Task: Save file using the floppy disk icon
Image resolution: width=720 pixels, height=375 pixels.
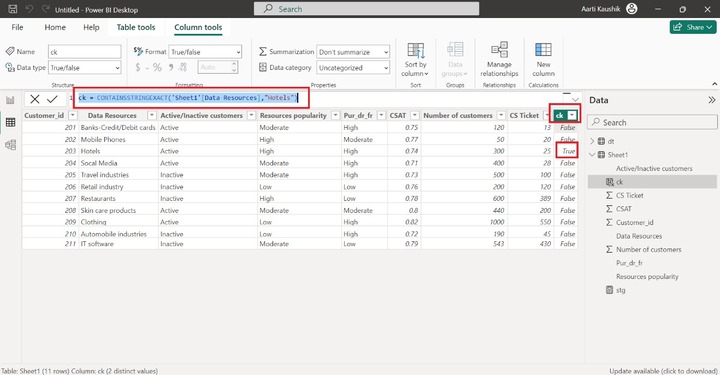Action: [13, 9]
